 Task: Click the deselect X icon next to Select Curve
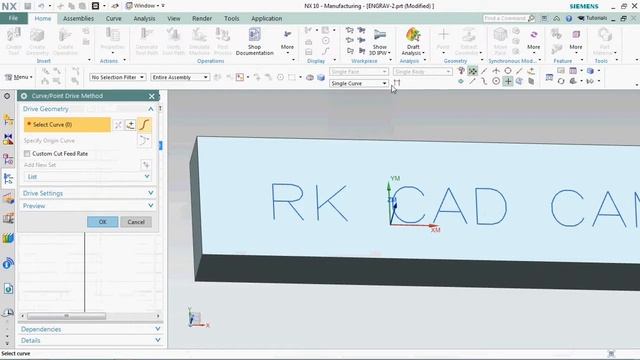point(118,124)
